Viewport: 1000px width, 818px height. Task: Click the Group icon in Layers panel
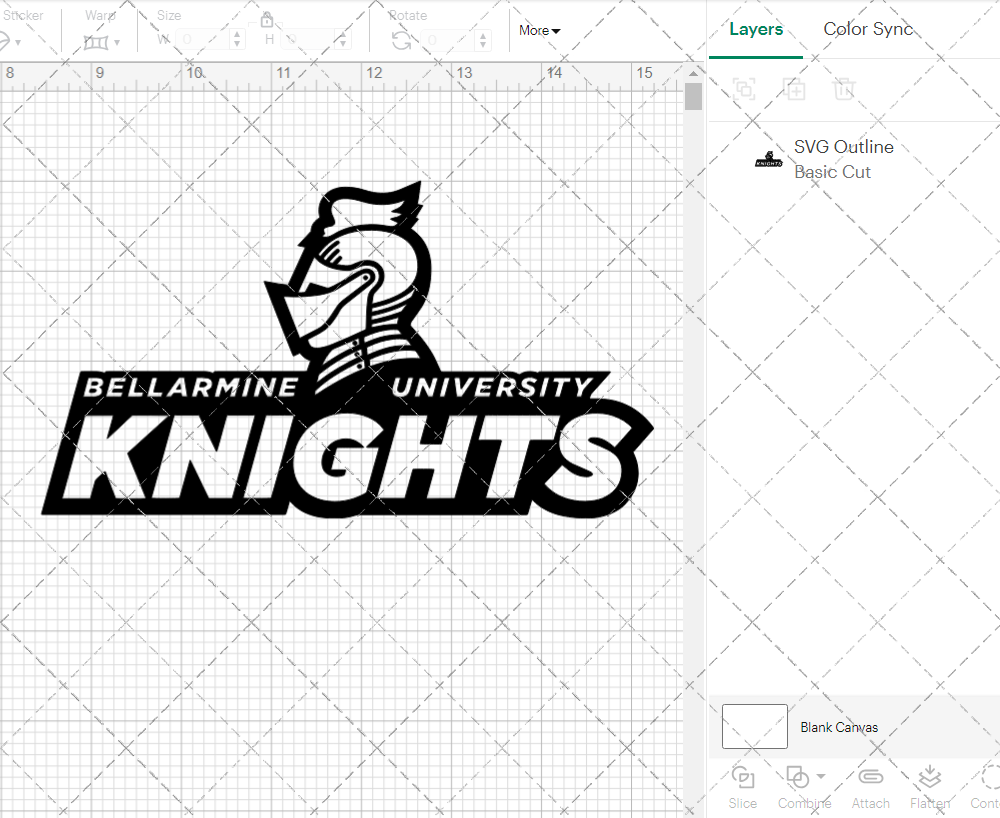[743, 89]
